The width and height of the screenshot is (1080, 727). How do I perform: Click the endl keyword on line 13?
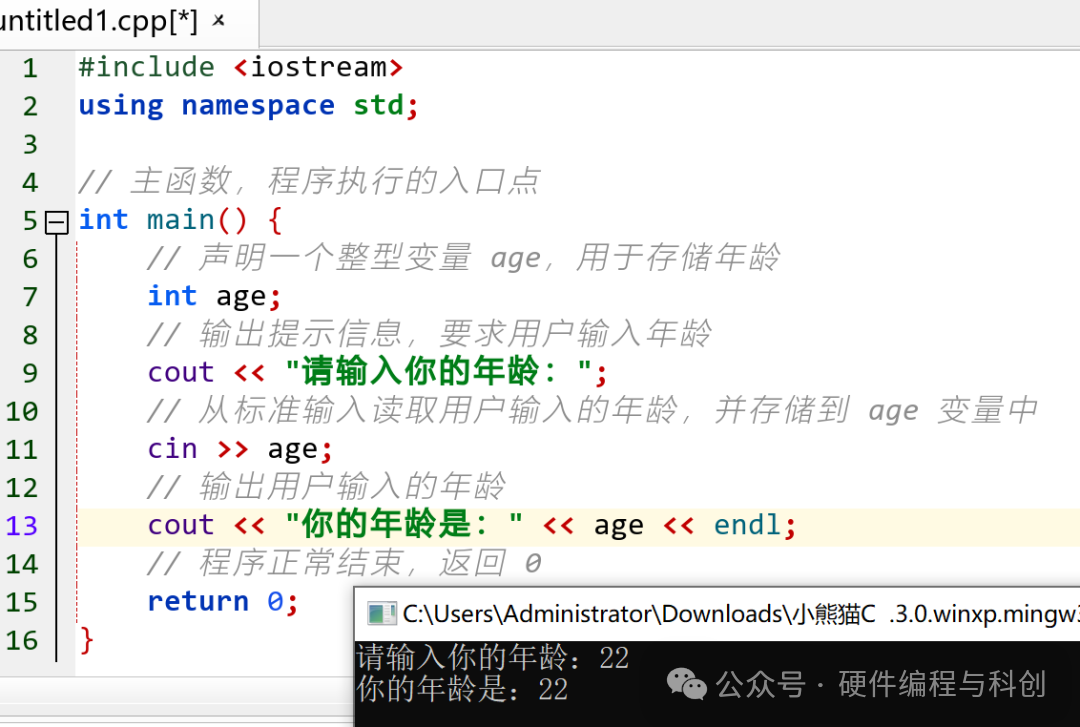coord(747,525)
